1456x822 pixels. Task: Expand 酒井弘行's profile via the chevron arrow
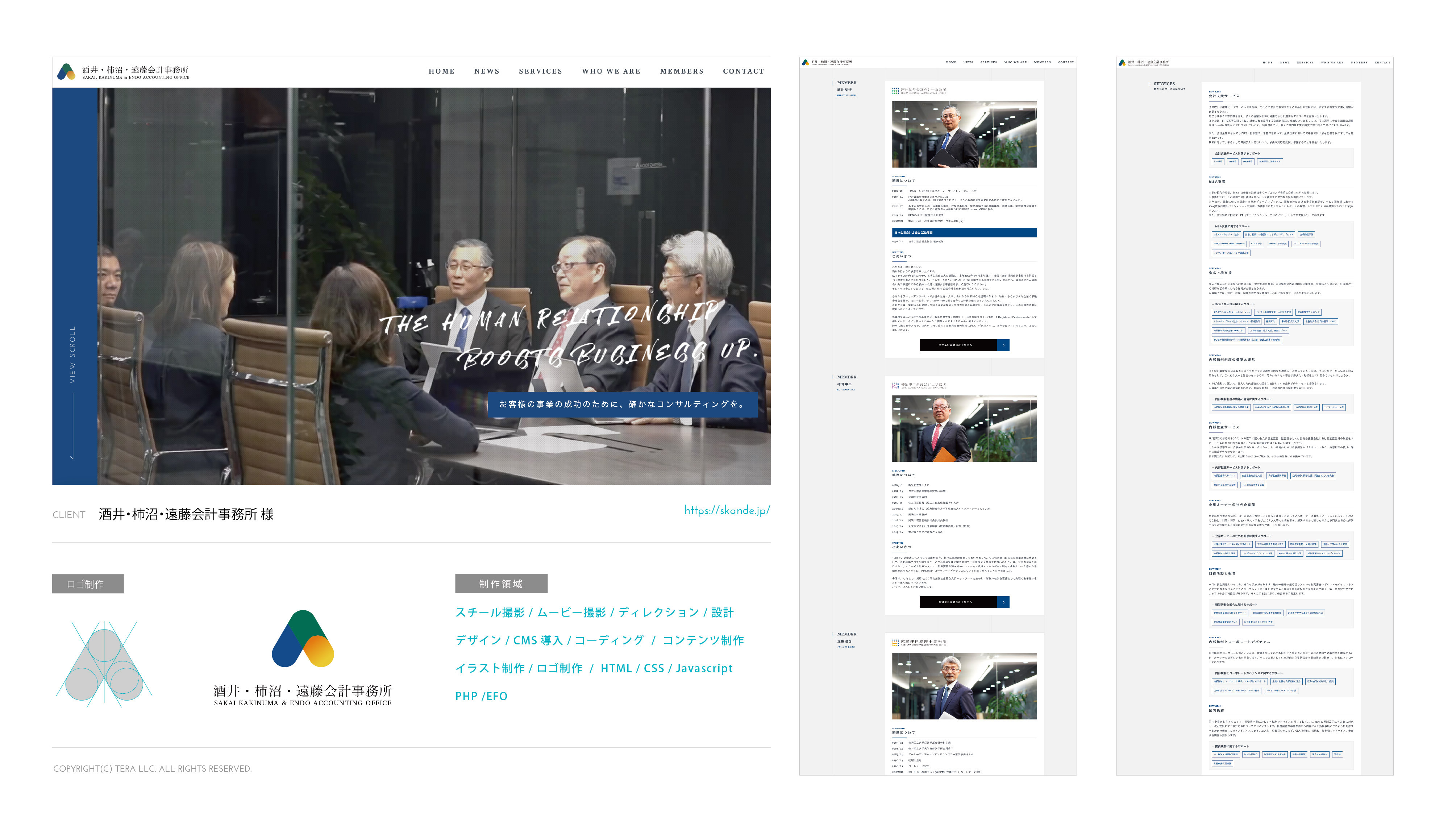coord(1004,345)
